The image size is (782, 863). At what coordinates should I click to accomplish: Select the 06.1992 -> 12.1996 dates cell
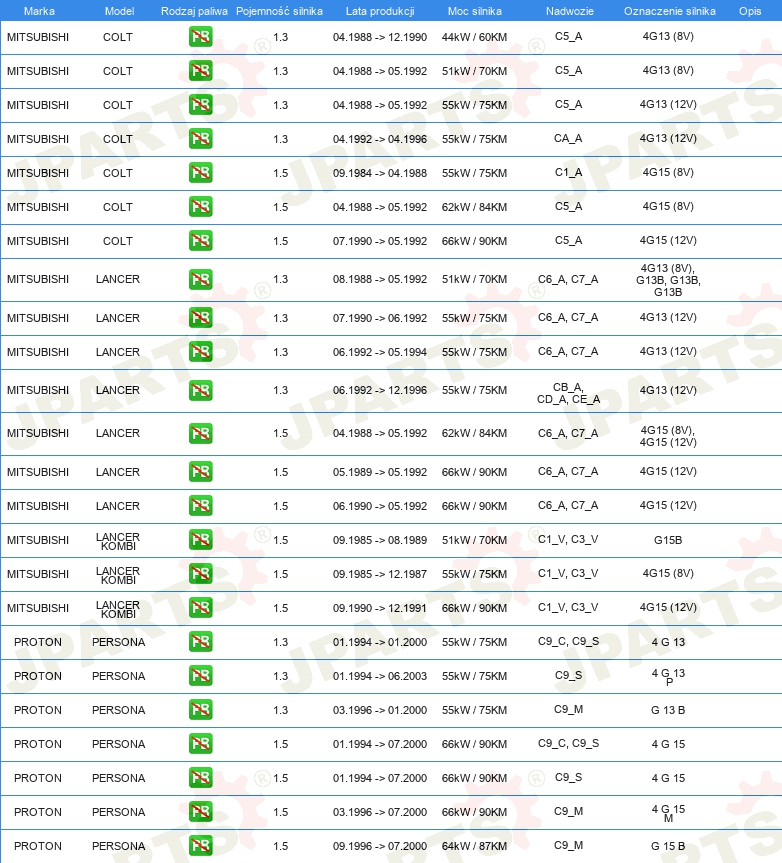(380, 390)
